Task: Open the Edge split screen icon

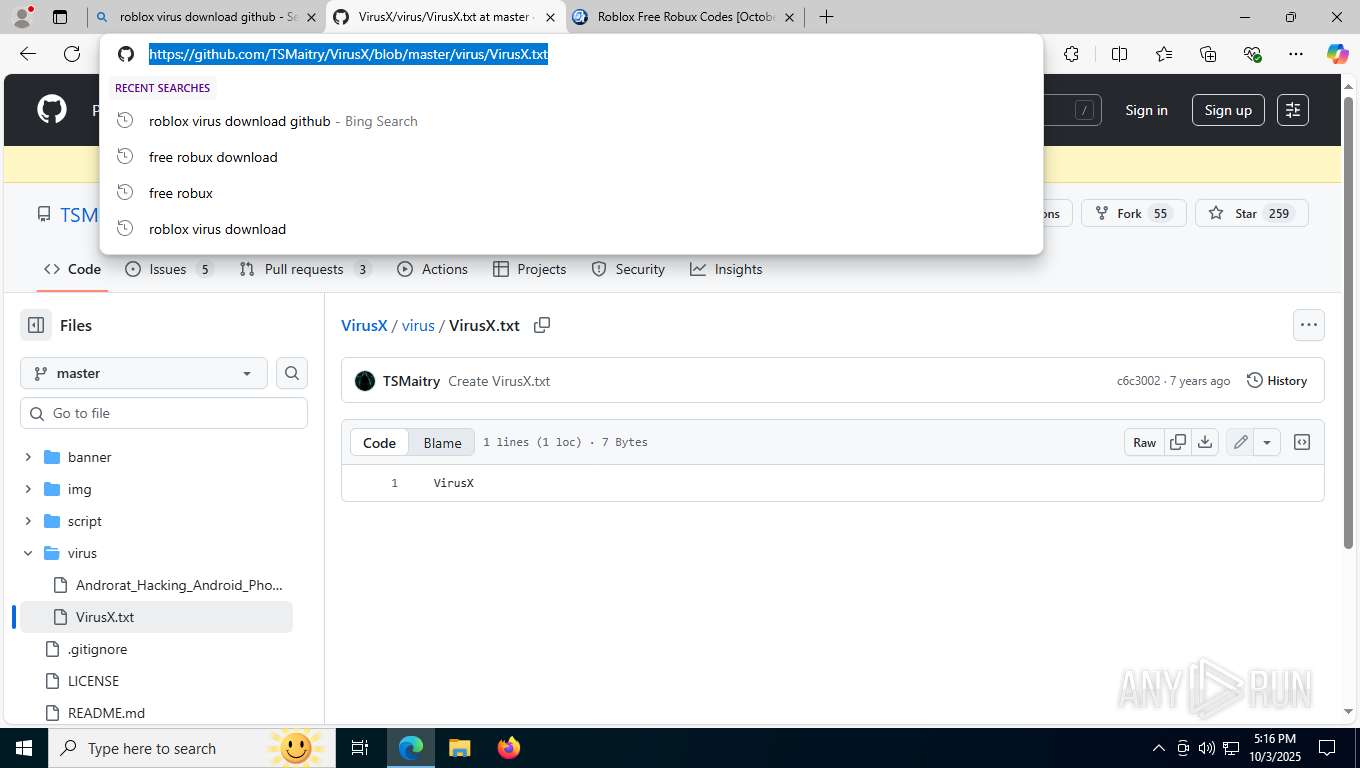Action: [x=1119, y=54]
